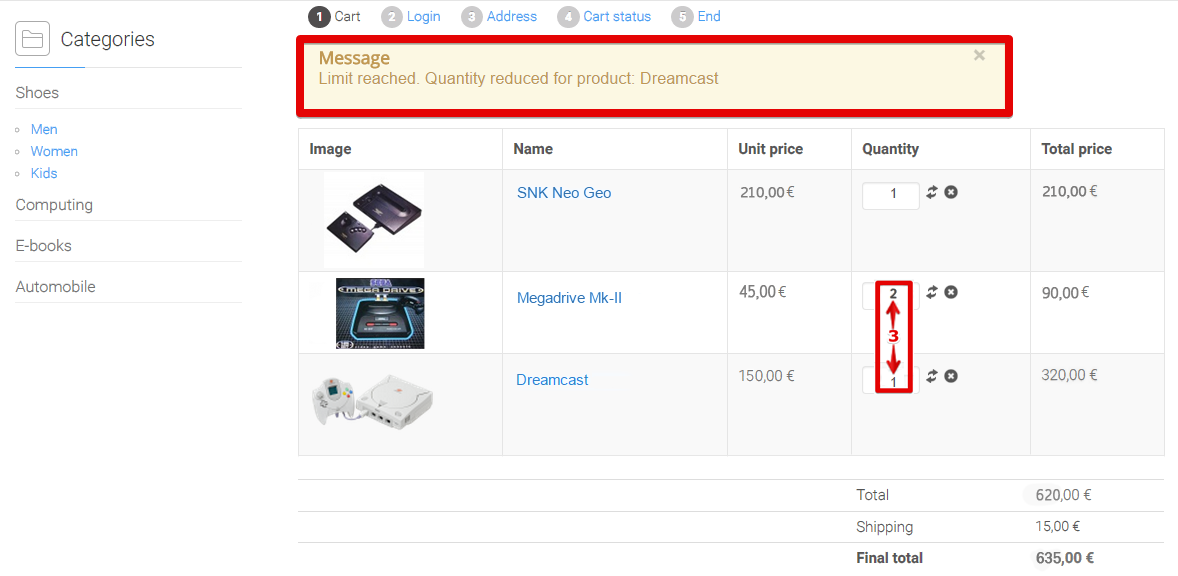Click the SNK Neo Geo total price cell
This screenshot has width=1178, height=576.
1070,191
